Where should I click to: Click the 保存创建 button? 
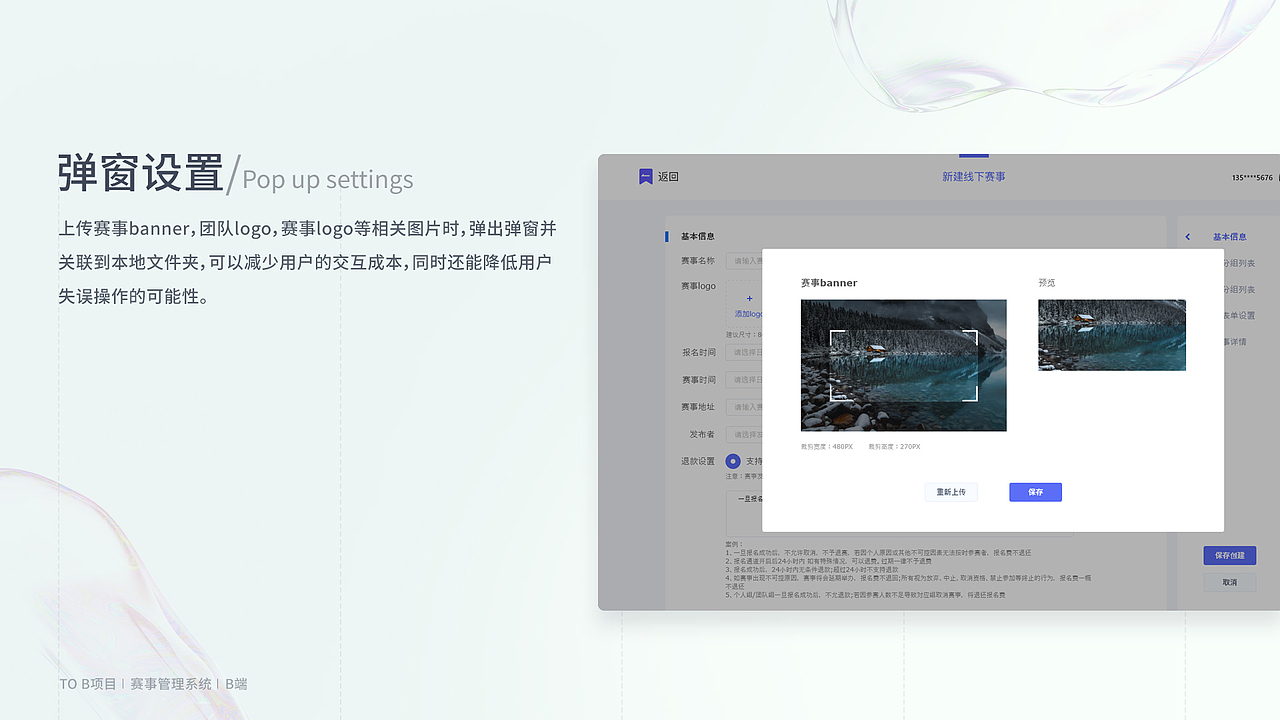pos(1229,555)
